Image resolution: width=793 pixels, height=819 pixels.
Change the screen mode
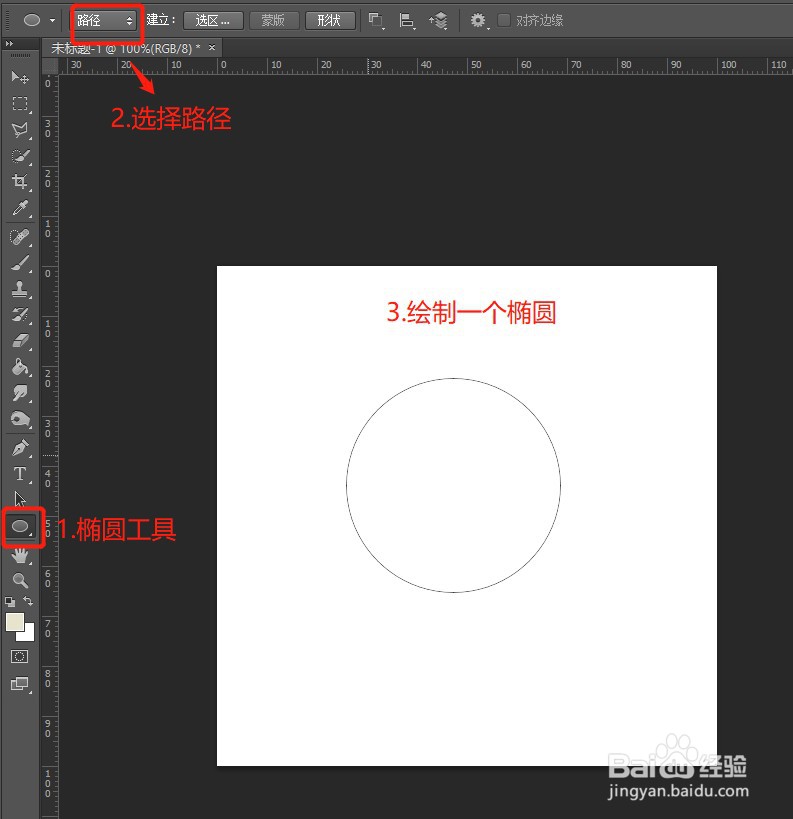point(20,684)
